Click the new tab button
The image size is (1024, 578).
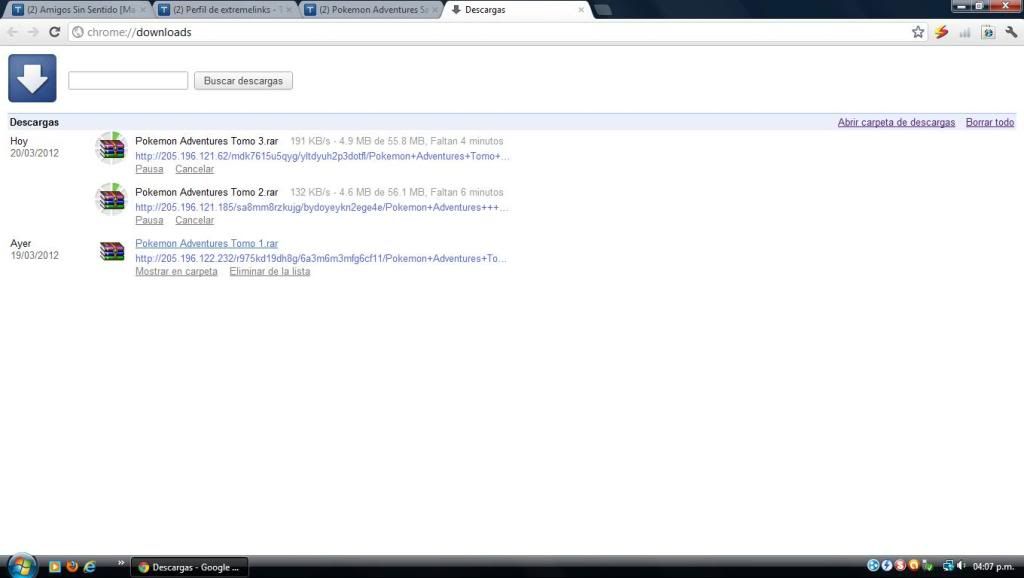(x=603, y=10)
